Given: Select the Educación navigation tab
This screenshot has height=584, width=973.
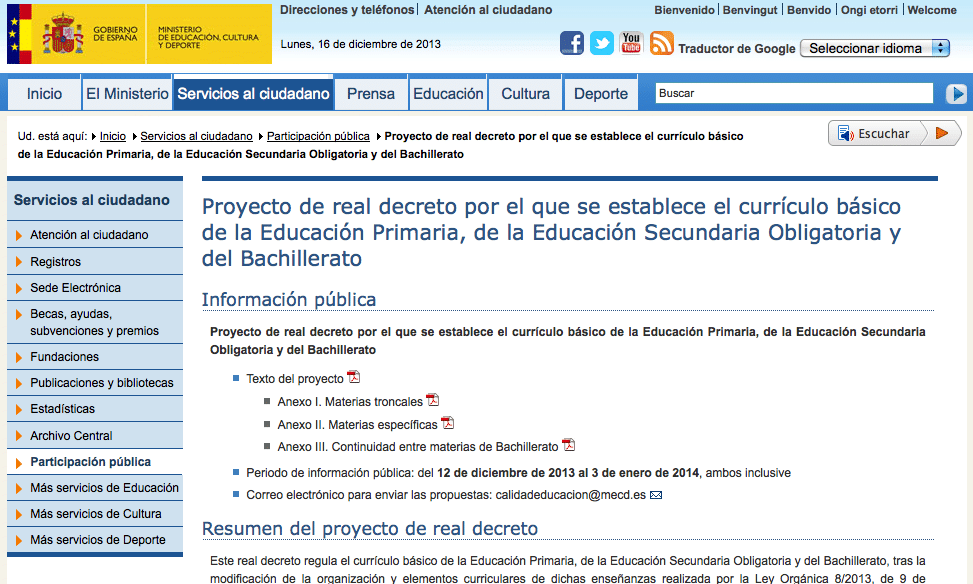Looking at the screenshot, I should [x=448, y=94].
